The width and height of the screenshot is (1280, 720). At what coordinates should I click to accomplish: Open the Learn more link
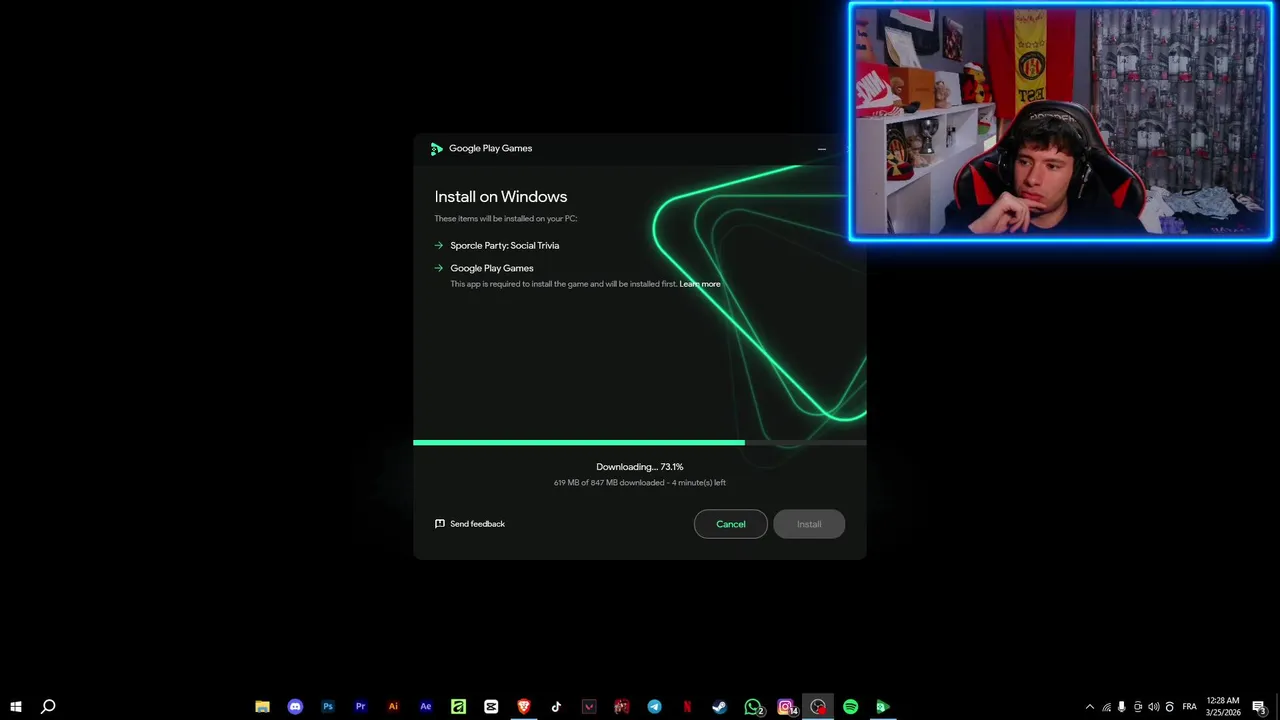coord(700,284)
